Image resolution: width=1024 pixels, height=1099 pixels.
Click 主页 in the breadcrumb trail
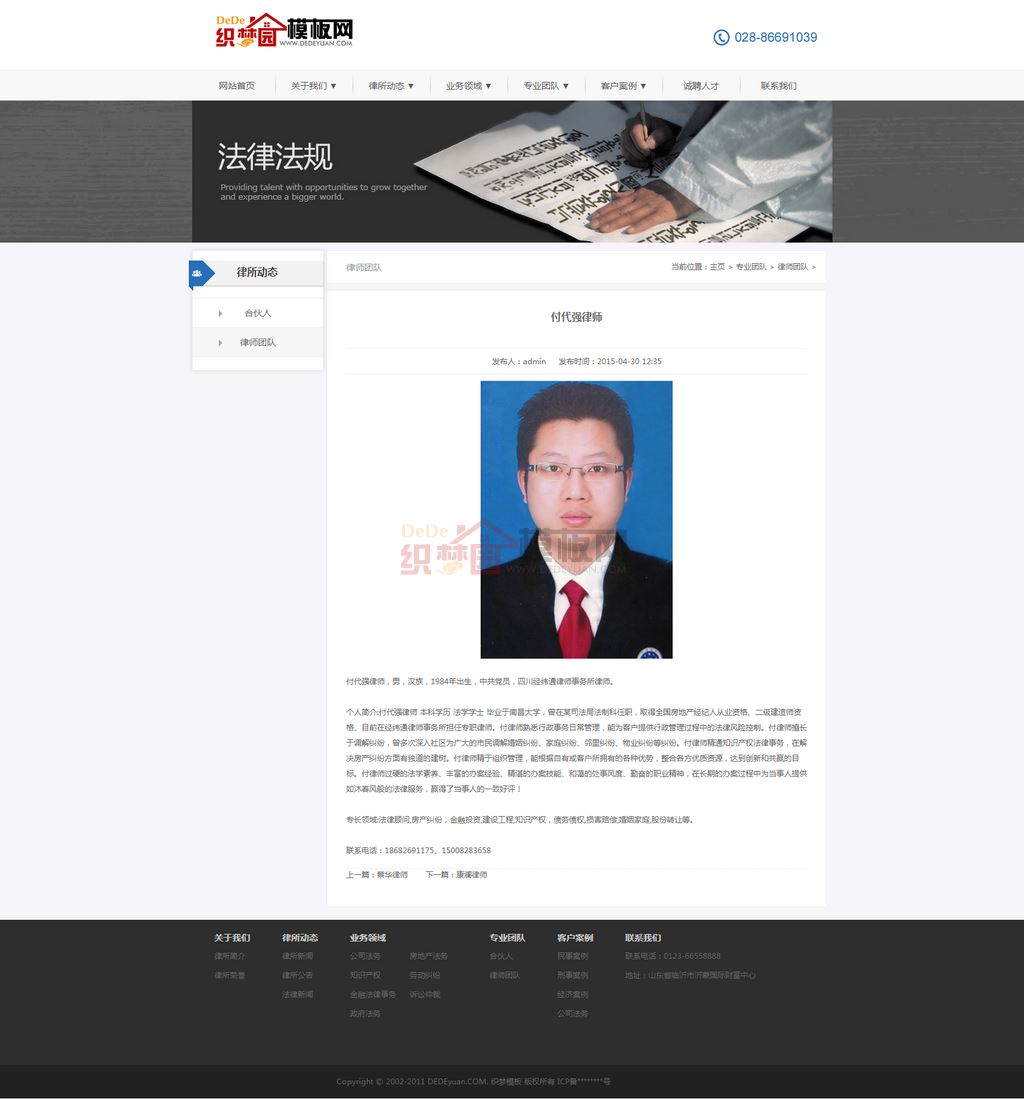click(717, 267)
